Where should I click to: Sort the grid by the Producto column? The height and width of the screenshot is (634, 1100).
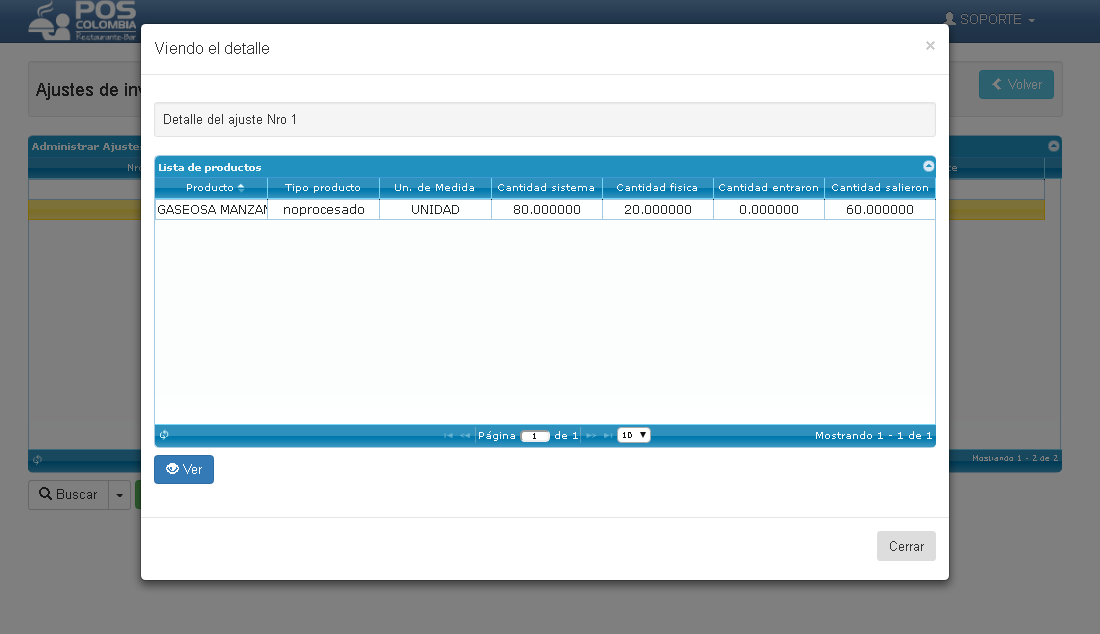click(x=210, y=187)
